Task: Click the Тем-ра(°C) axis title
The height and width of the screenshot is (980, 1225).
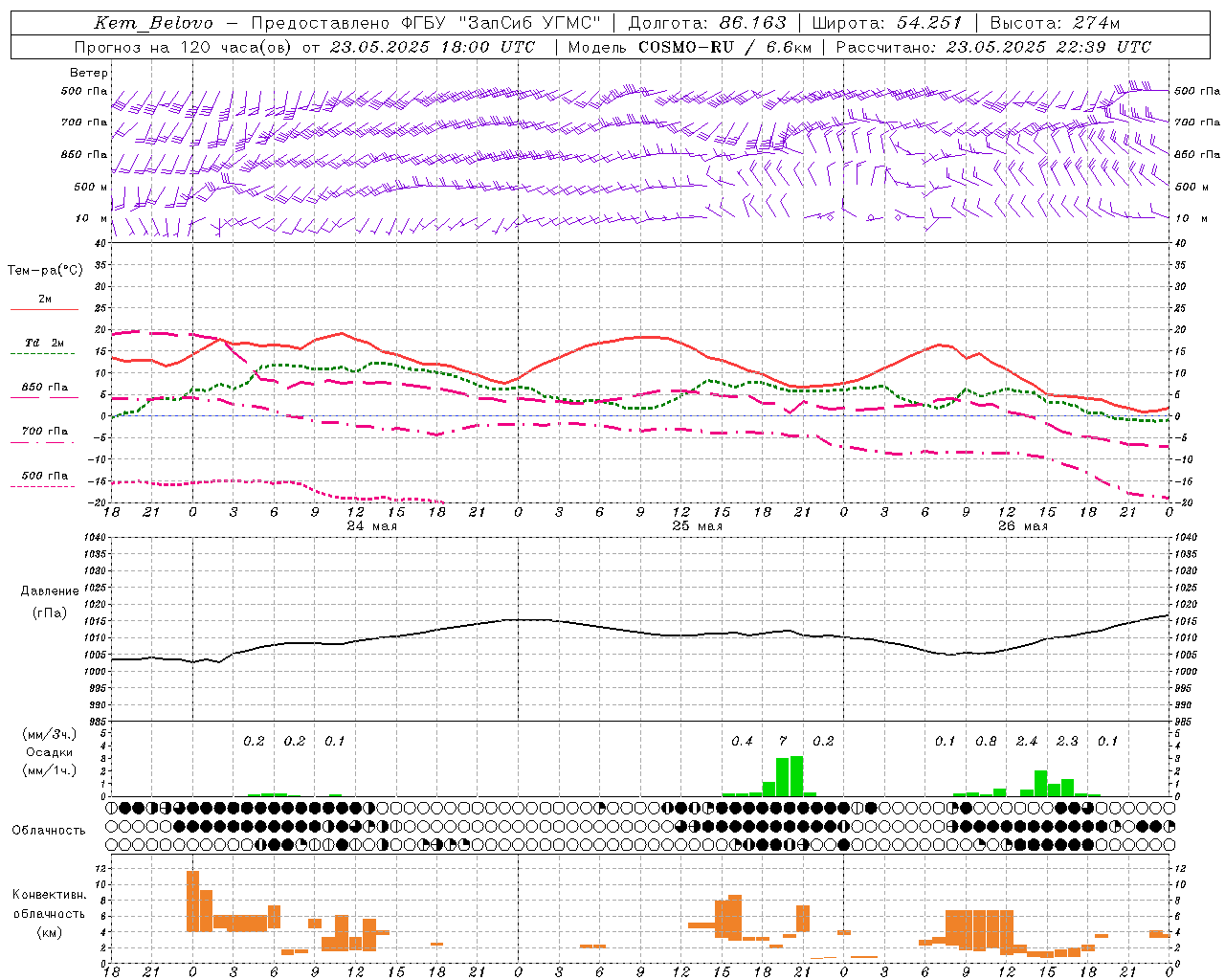Action: coord(45,271)
